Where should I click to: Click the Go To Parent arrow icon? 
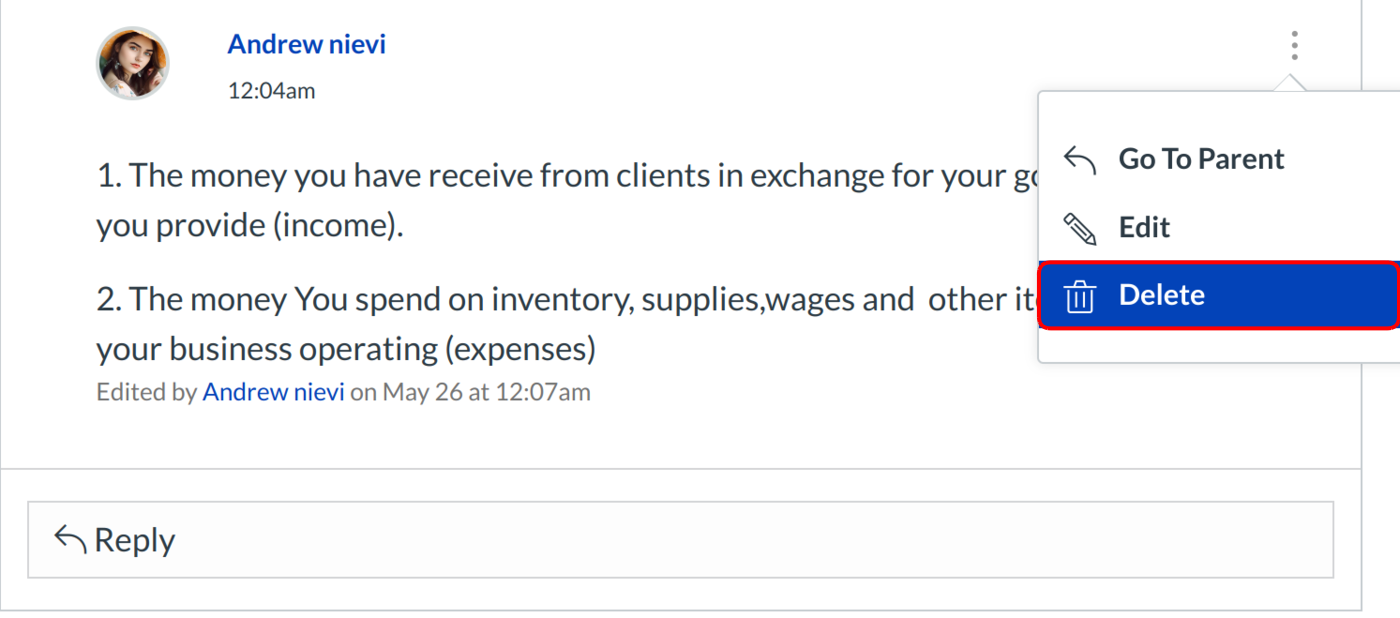(1079, 159)
